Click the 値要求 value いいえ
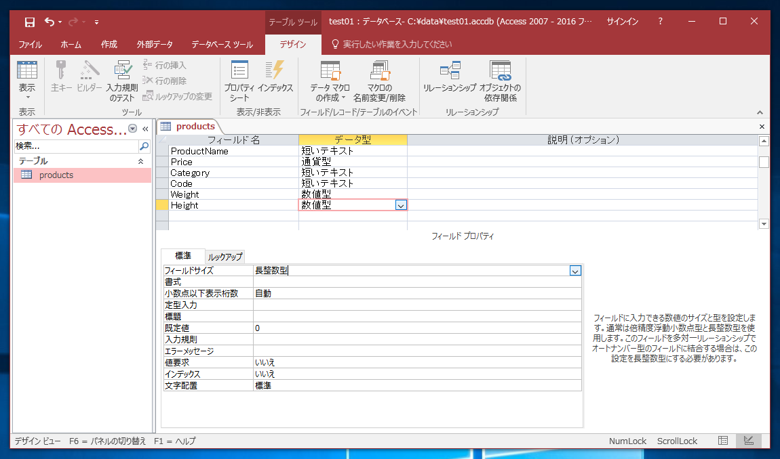 click(417, 363)
